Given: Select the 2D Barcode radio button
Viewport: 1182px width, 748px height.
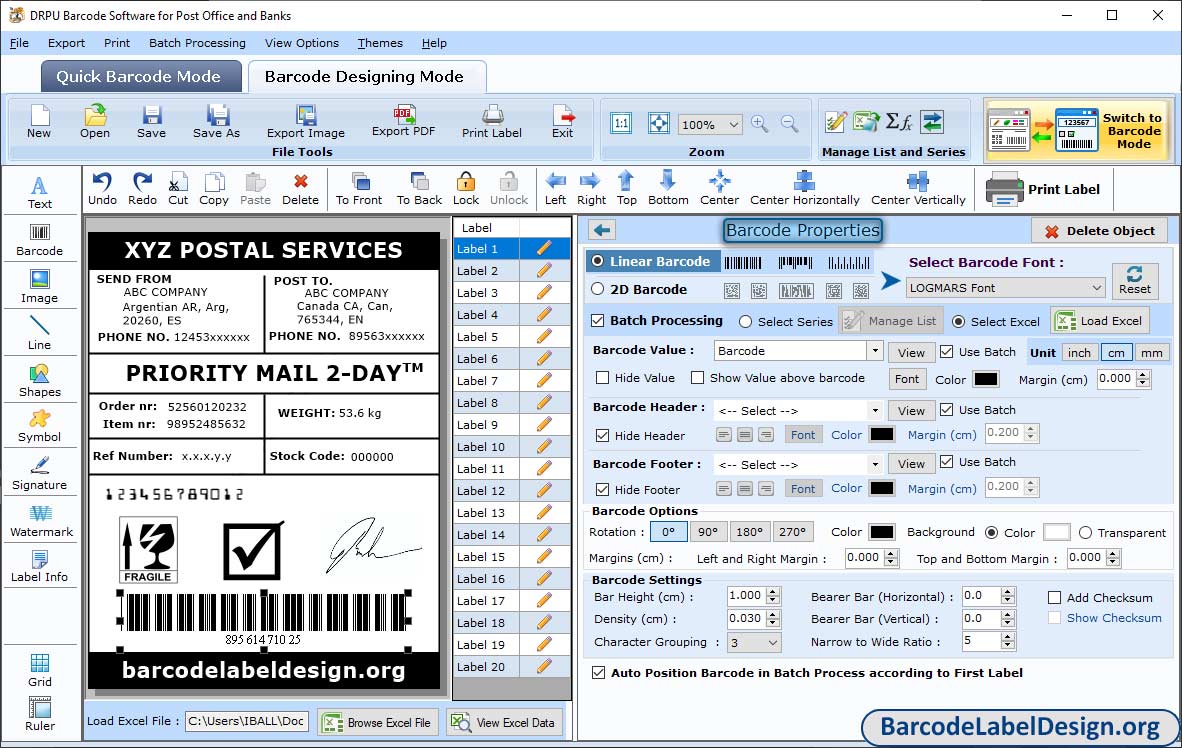Looking at the screenshot, I should tap(598, 289).
